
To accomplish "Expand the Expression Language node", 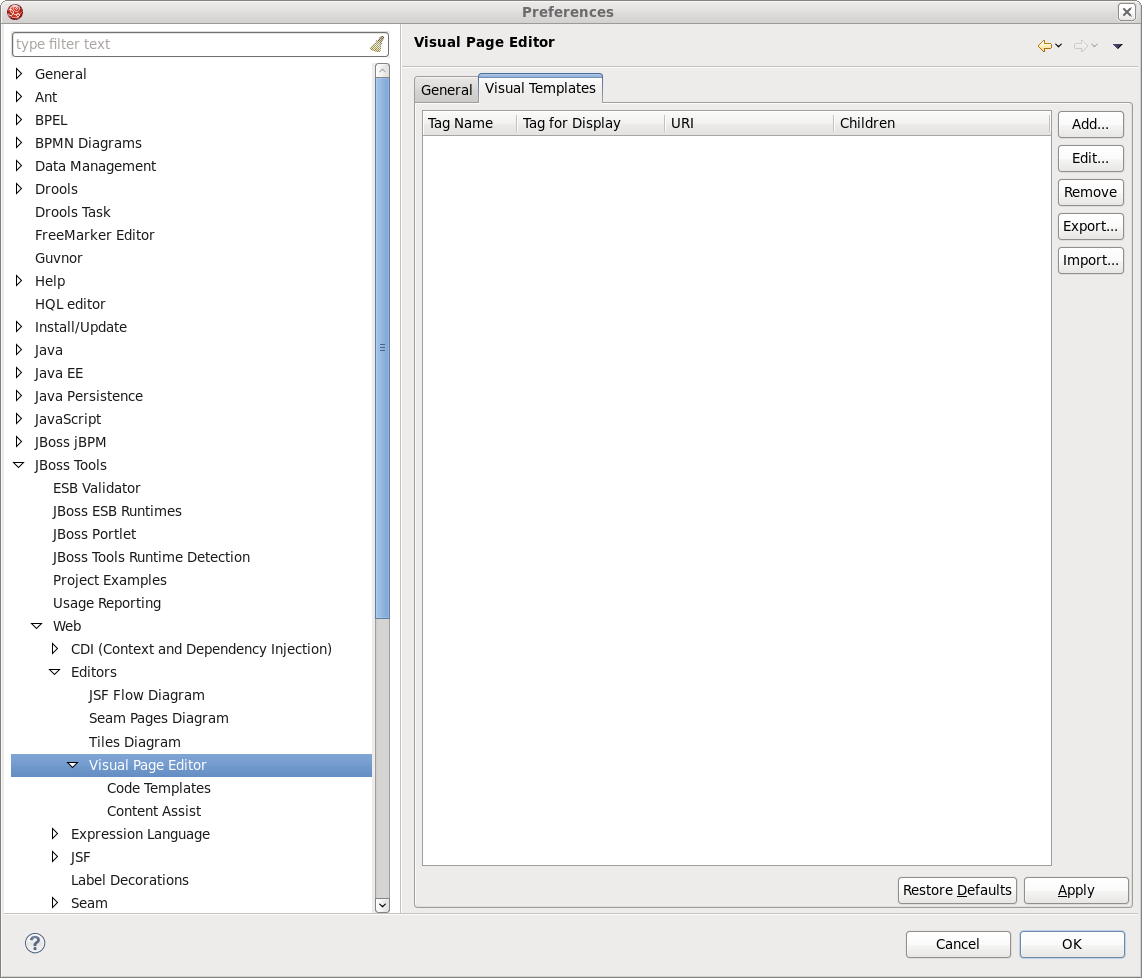I will (x=55, y=833).
